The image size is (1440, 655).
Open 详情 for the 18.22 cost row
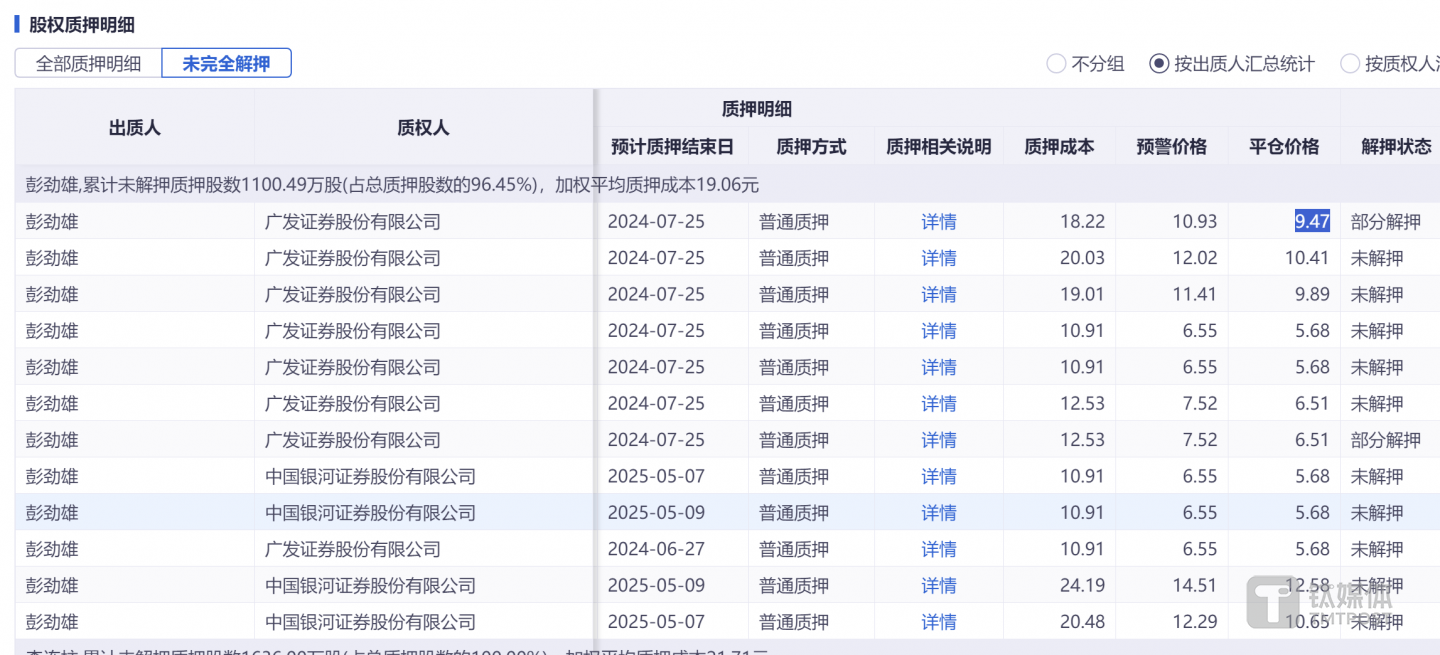tap(938, 222)
